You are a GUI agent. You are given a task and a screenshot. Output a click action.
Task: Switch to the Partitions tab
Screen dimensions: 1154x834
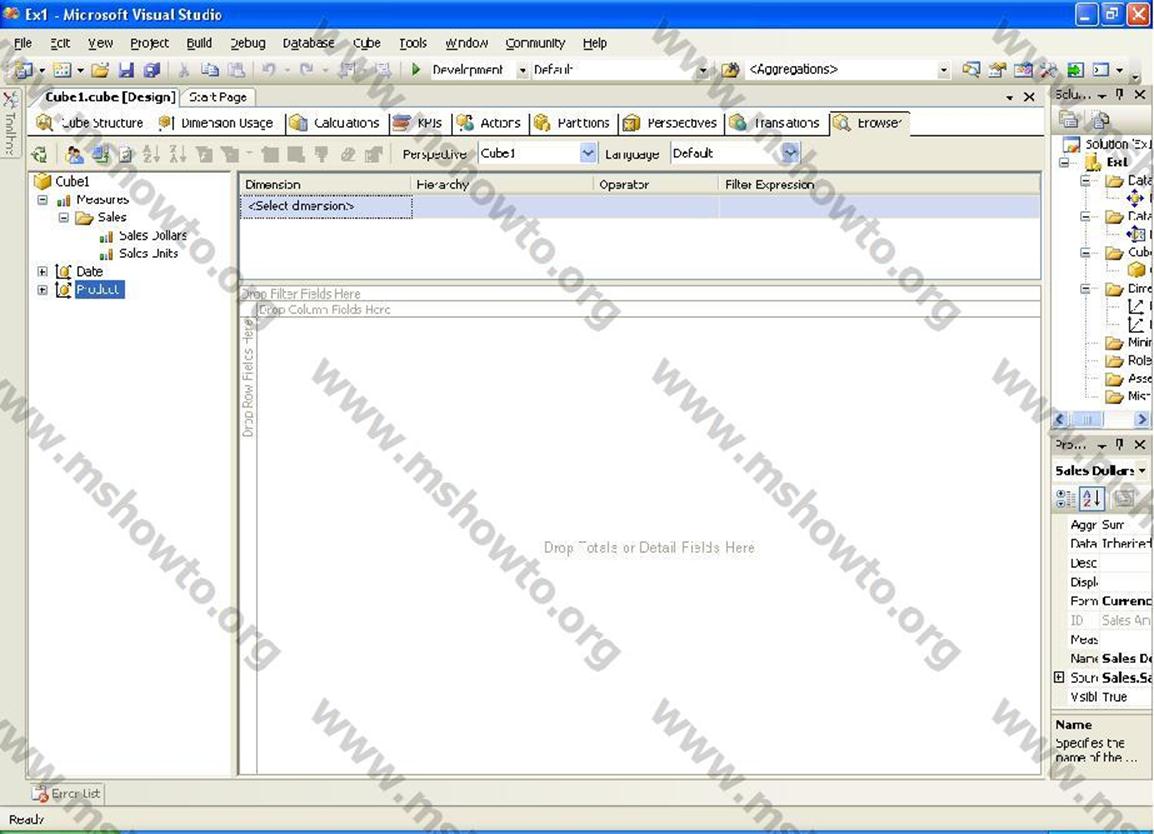[572, 123]
